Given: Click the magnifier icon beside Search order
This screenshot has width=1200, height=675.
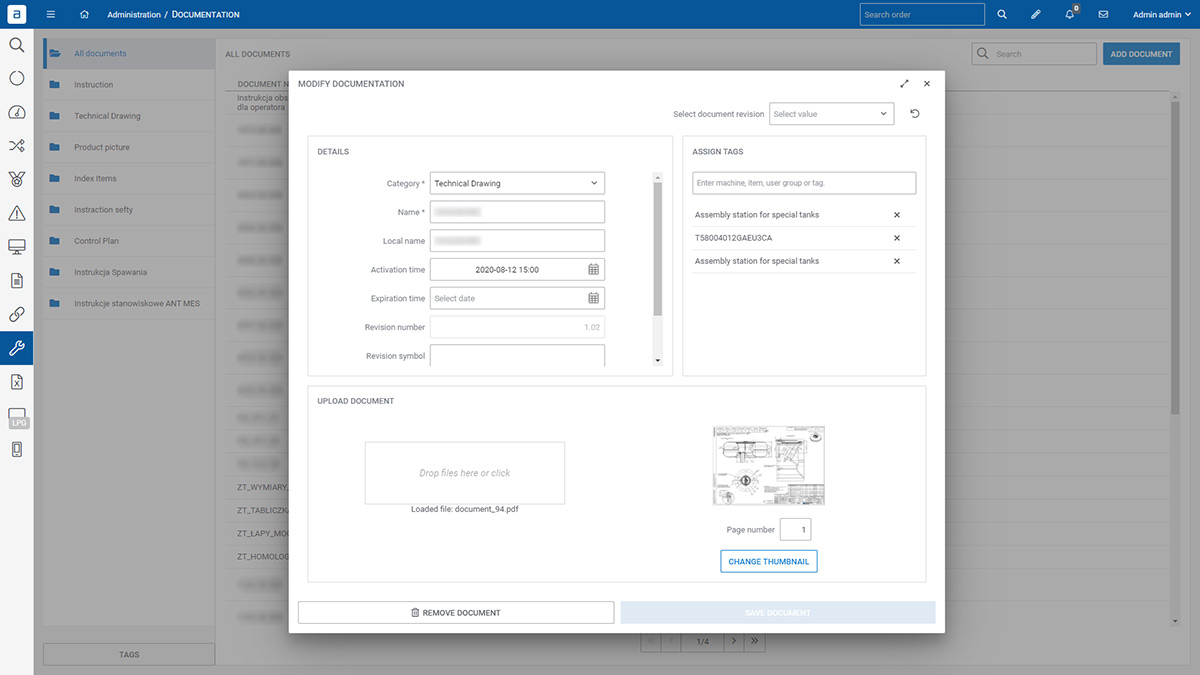Looking at the screenshot, I should pyautogui.click(x=1002, y=14).
